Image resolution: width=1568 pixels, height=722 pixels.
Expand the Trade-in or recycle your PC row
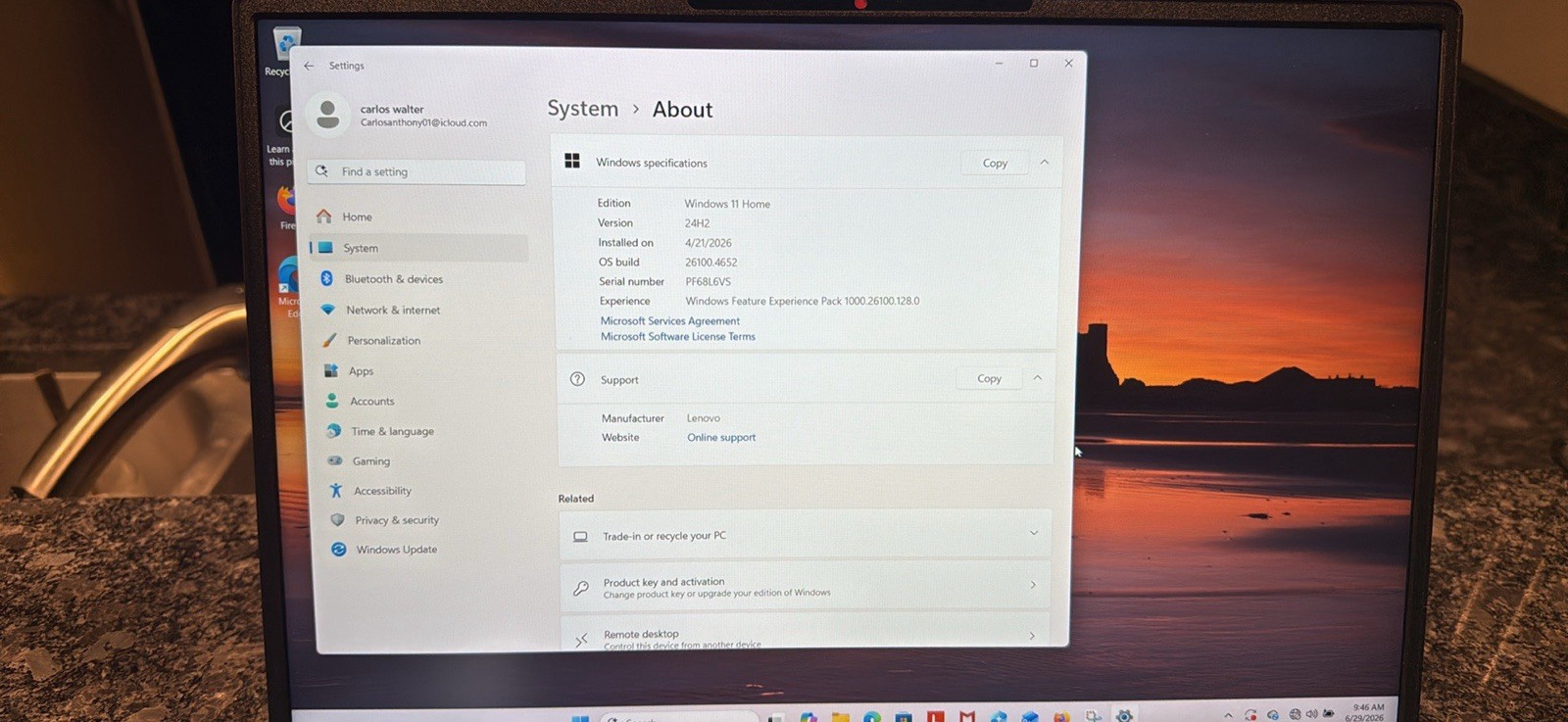[x=1034, y=533]
